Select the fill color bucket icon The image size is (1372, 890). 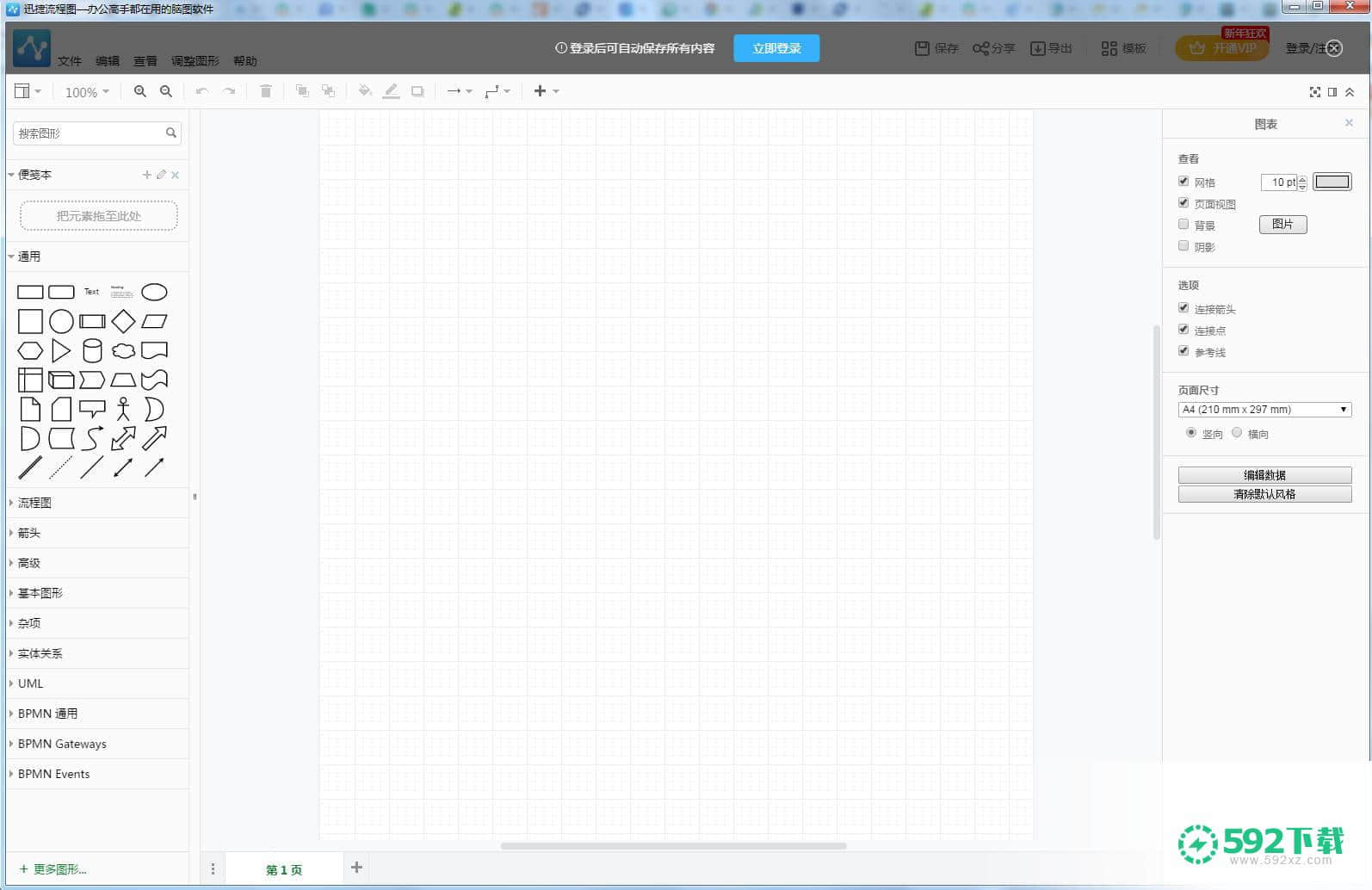(365, 91)
